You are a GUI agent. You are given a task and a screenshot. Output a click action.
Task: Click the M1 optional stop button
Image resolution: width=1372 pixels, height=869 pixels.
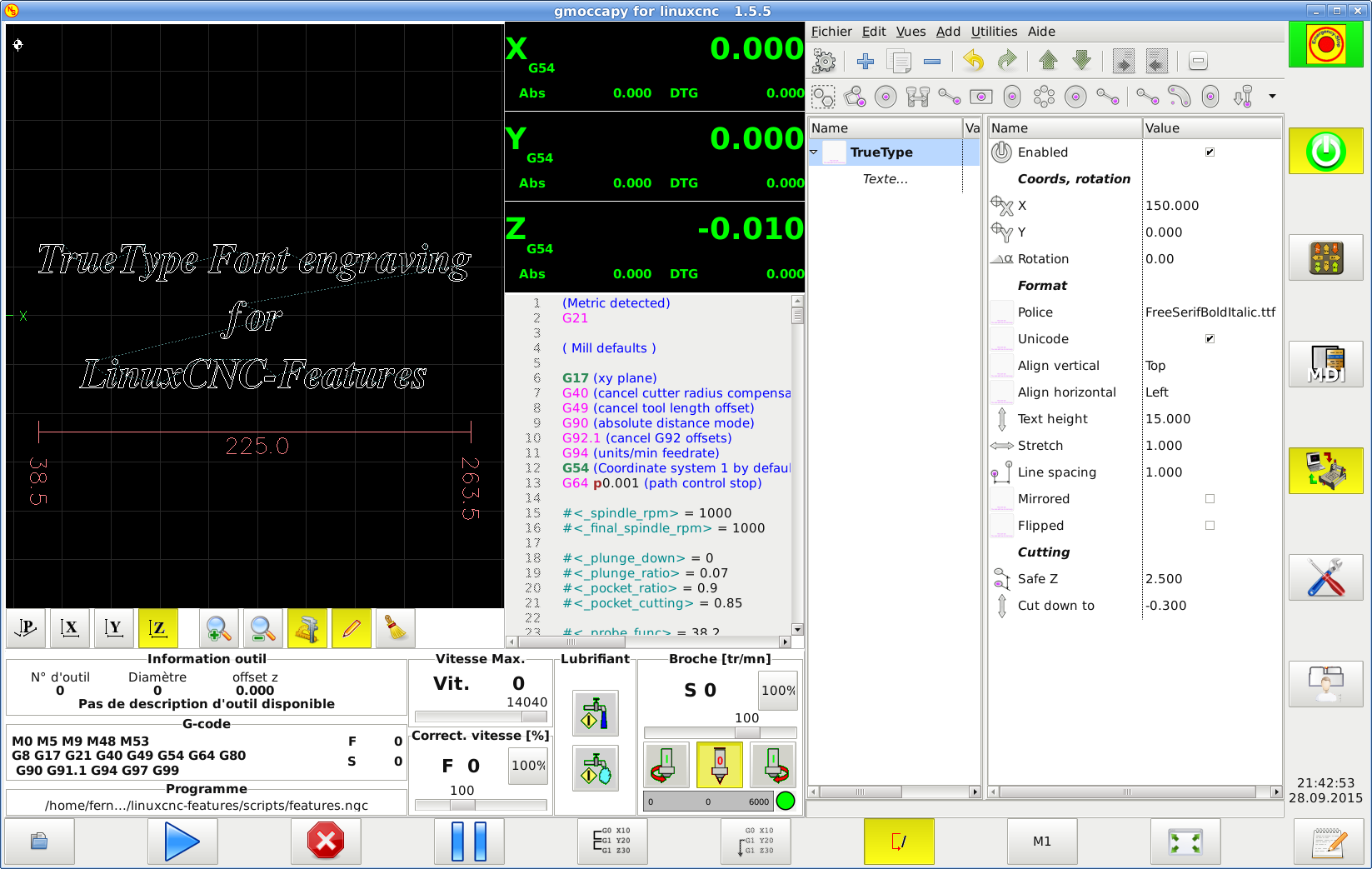(x=1042, y=842)
